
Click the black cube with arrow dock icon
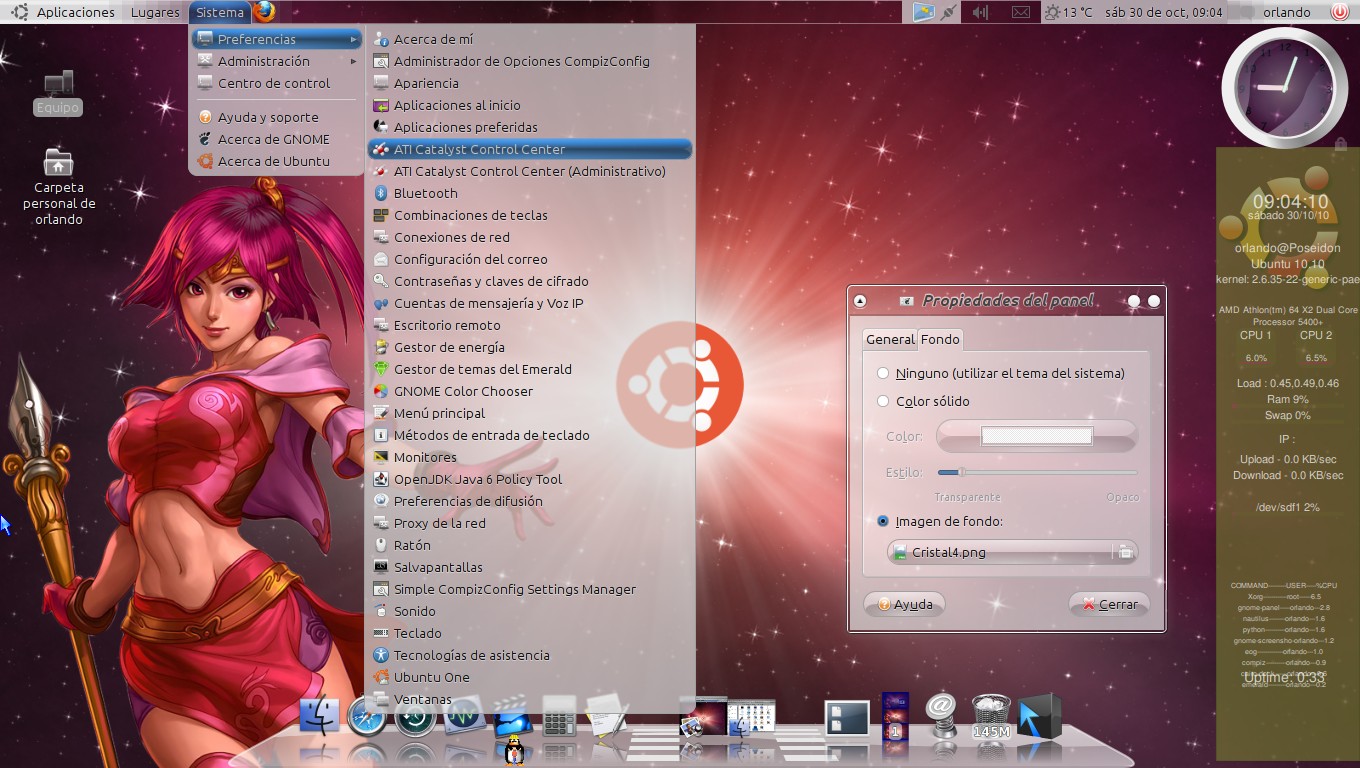coord(1039,717)
